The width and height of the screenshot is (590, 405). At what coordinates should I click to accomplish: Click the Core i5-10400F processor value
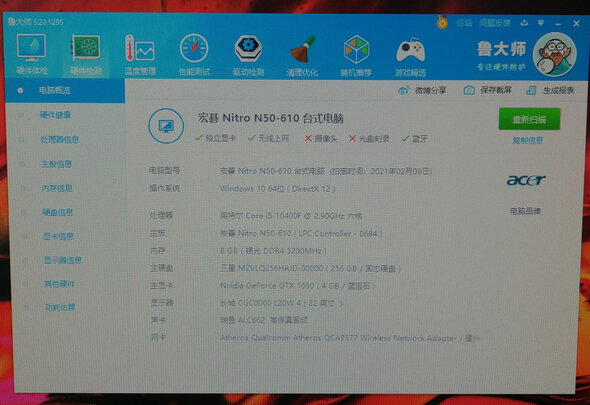click(291, 216)
